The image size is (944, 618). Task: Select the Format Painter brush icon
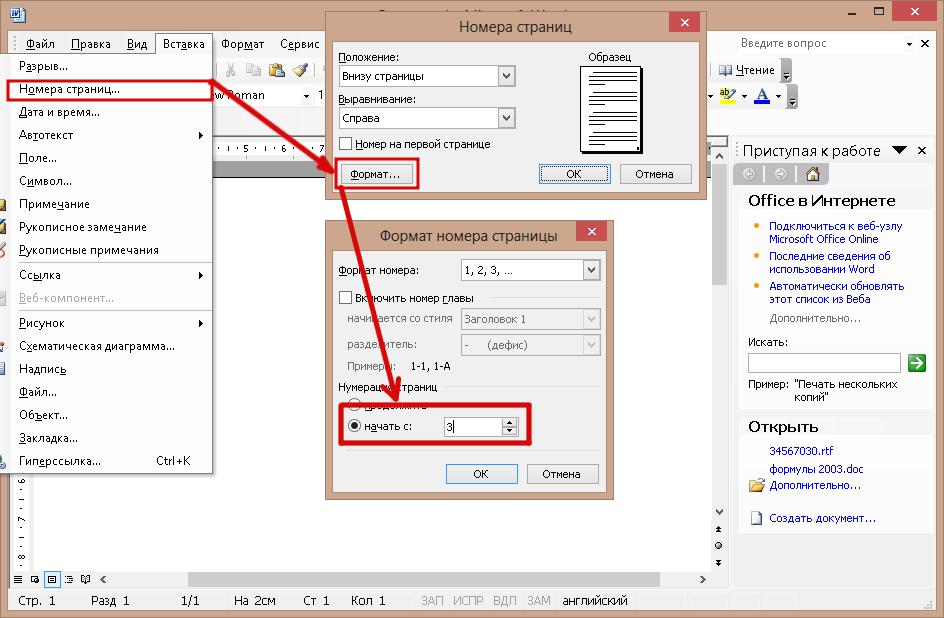tap(300, 70)
